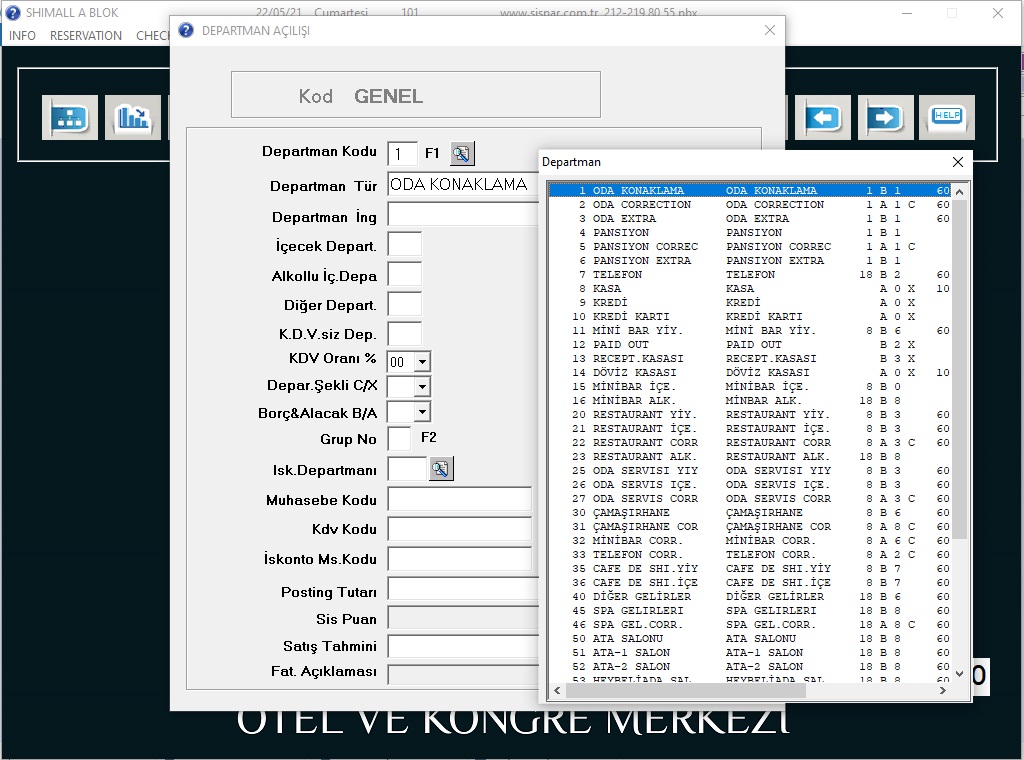Select row 22 RESTAURANT CORR
Image resolution: width=1024 pixels, height=760 pixels.
coord(749,443)
